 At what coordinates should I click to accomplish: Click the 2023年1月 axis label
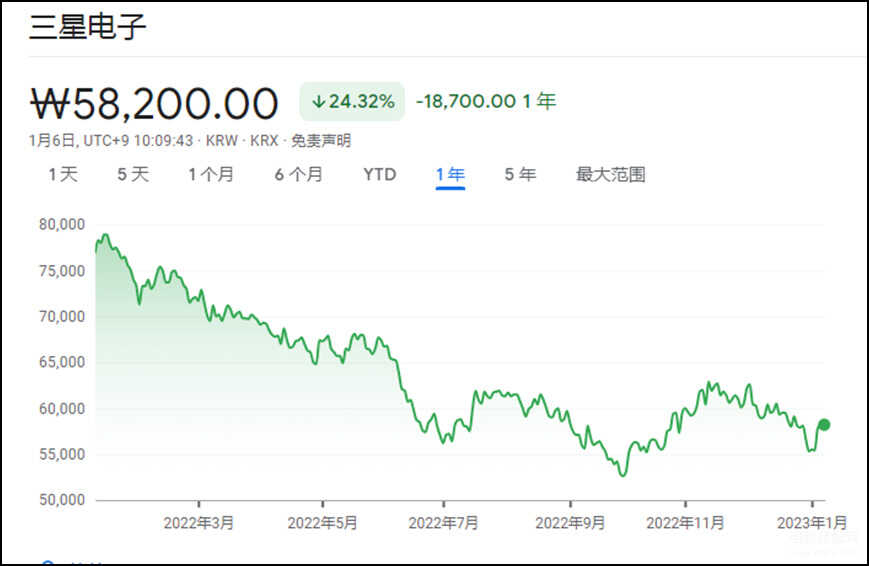[812, 523]
